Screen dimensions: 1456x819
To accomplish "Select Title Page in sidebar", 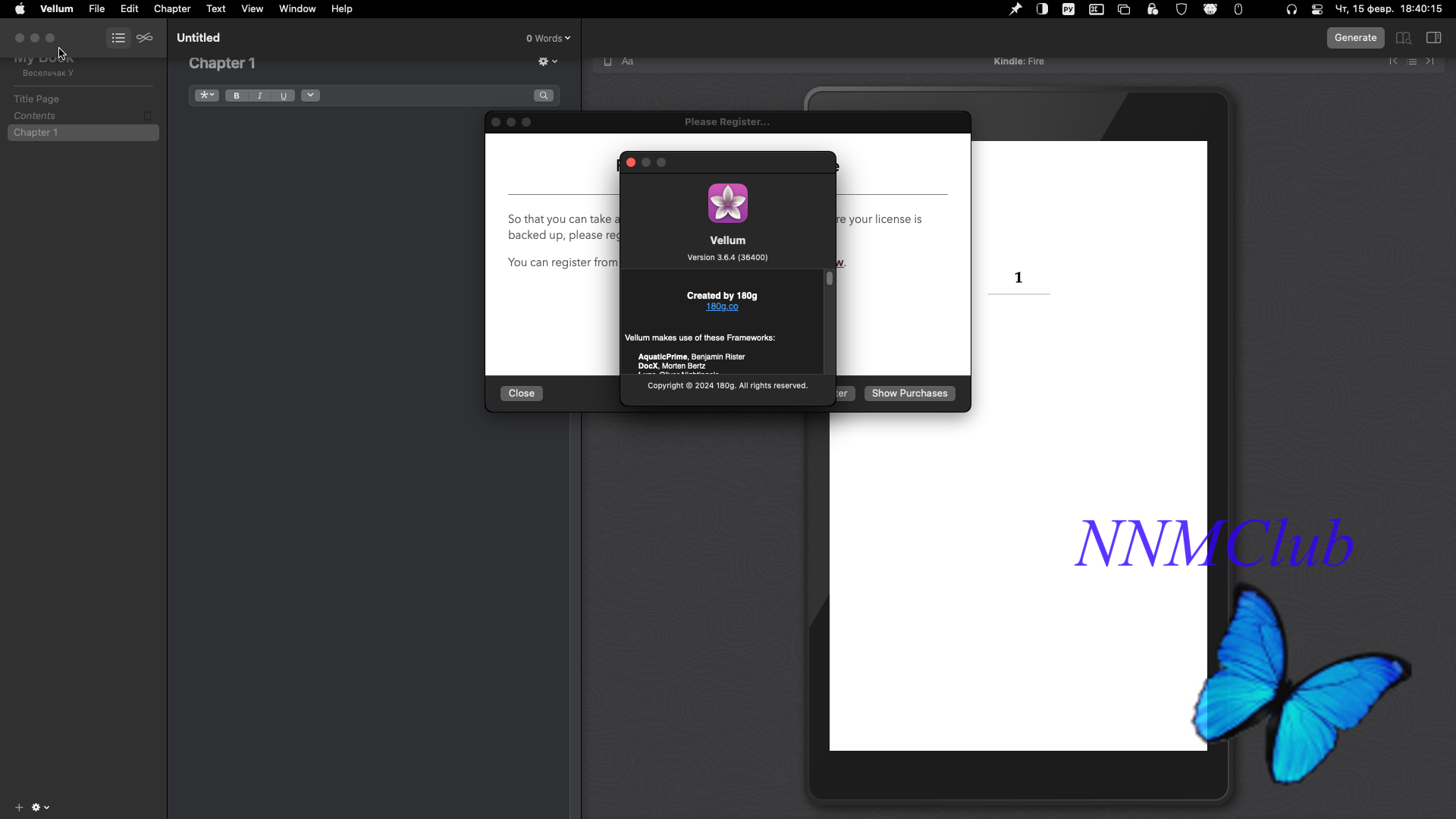I will pyautogui.click(x=83, y=99).
